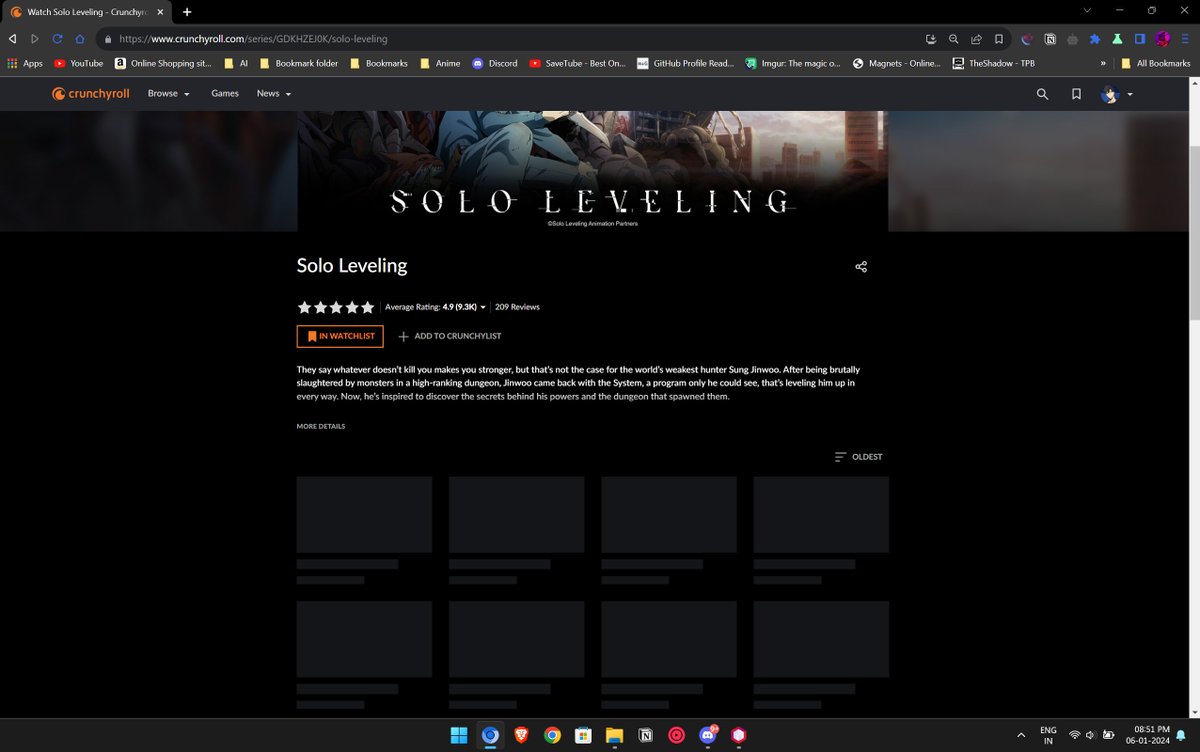Open the Crunchyroll account avatar menu
This screenshot has height=752, width=1200.
(1116, 94)
